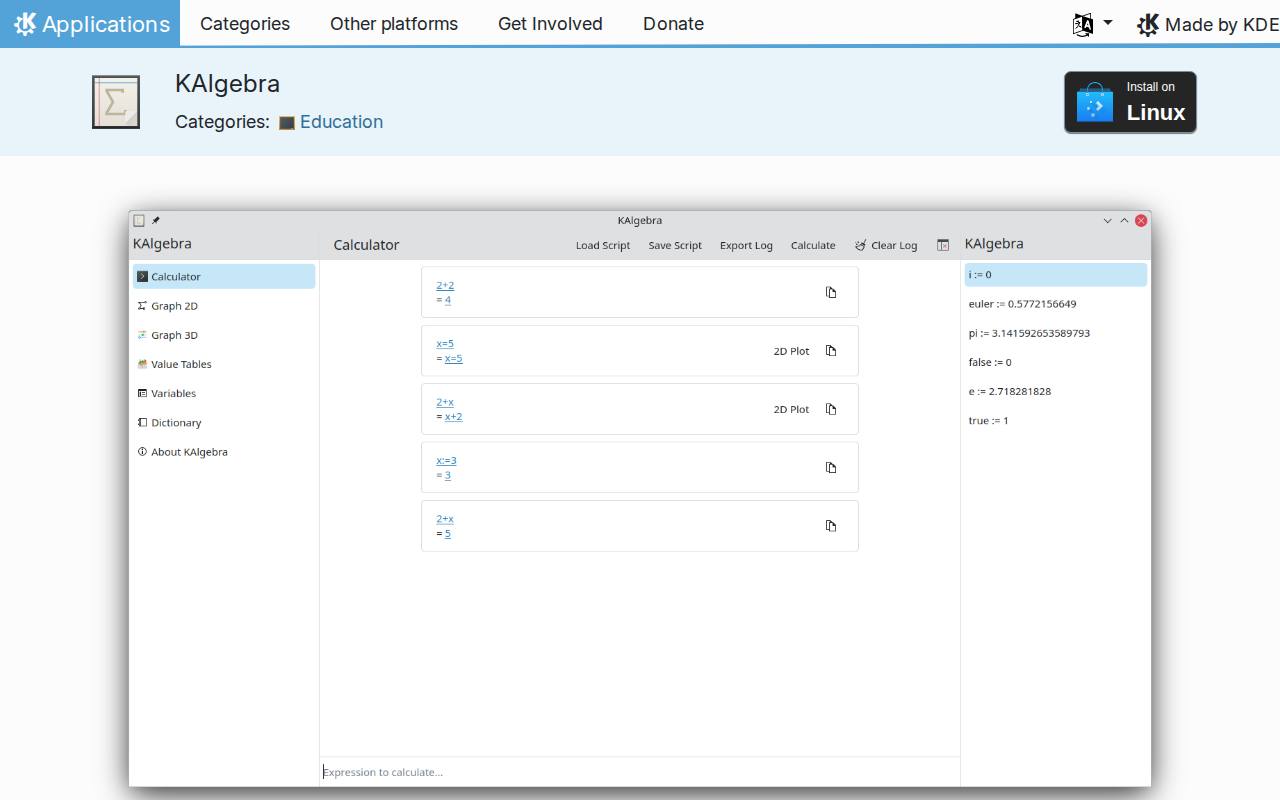Select Calculator in KAlgebra sidebar

pos(224,277)
